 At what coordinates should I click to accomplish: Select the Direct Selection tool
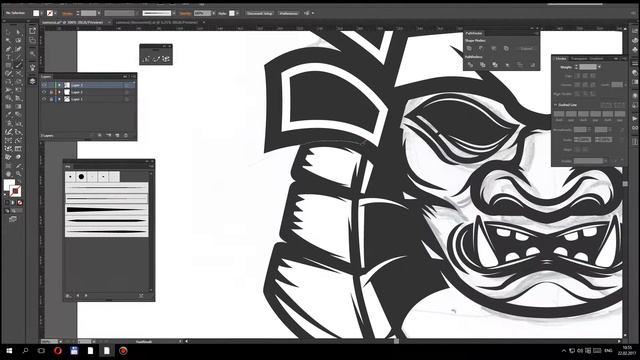coord(18,31)
